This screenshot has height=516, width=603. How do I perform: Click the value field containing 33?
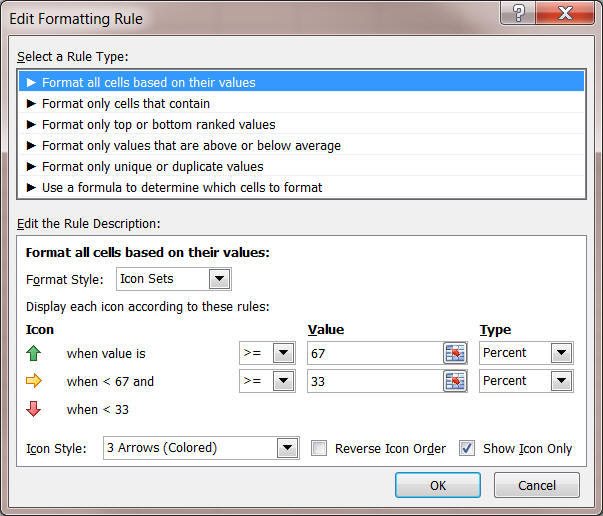[373, 381]
